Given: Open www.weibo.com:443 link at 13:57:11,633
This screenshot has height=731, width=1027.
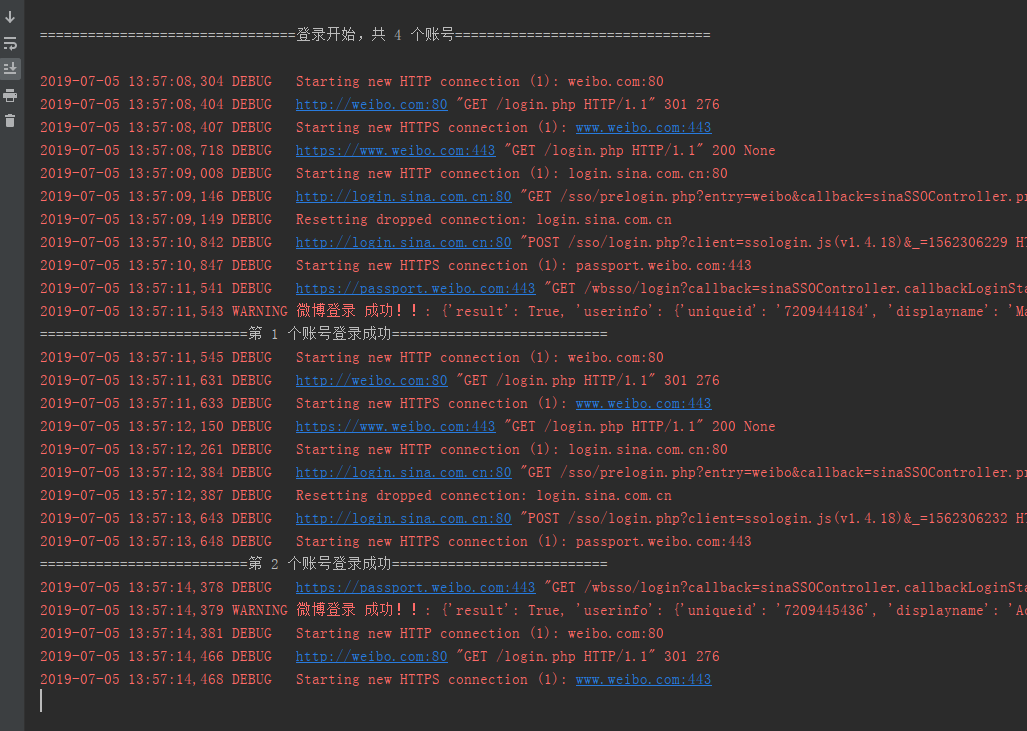Looking at the screenshot, I should pos(643,403).
